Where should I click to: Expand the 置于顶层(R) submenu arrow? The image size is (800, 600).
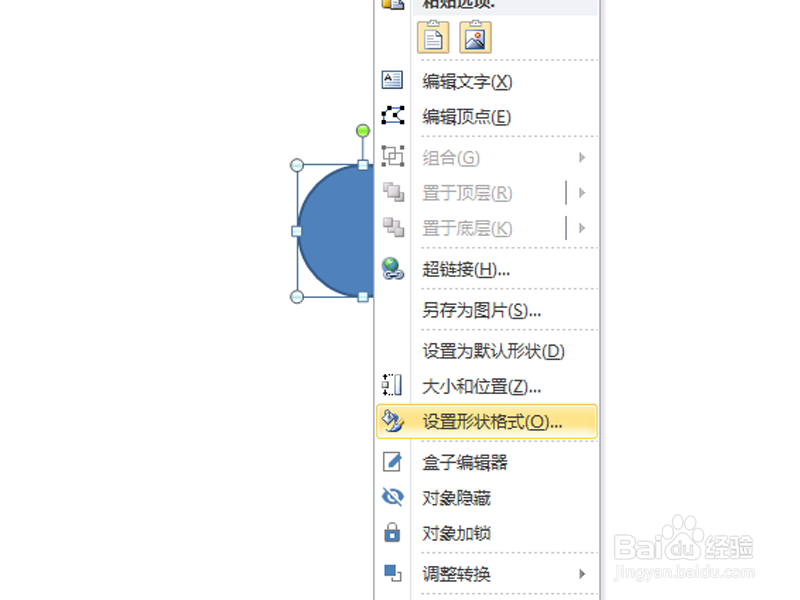click(x=582, y=193)
